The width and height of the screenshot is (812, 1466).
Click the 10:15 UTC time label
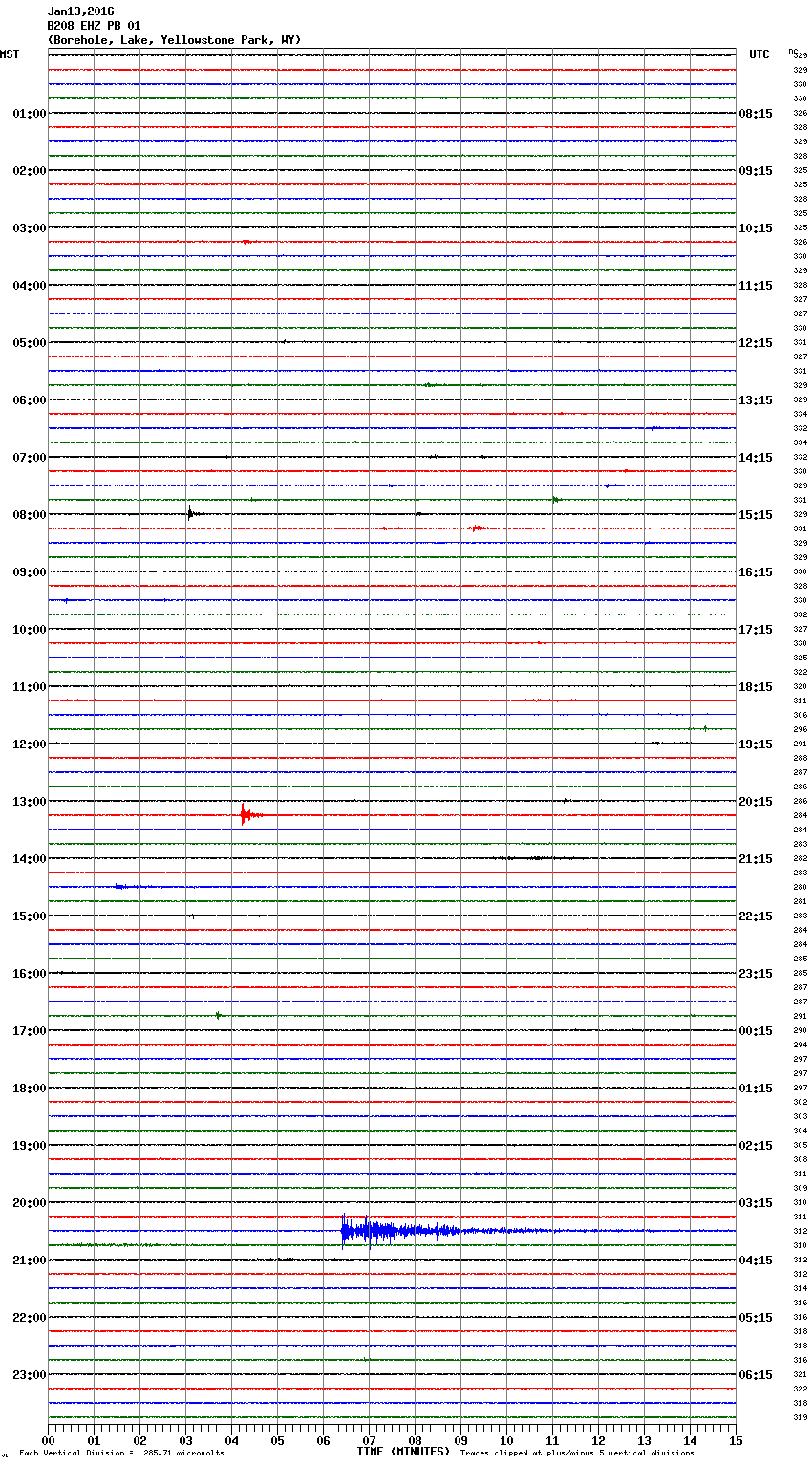click(756, 228)
